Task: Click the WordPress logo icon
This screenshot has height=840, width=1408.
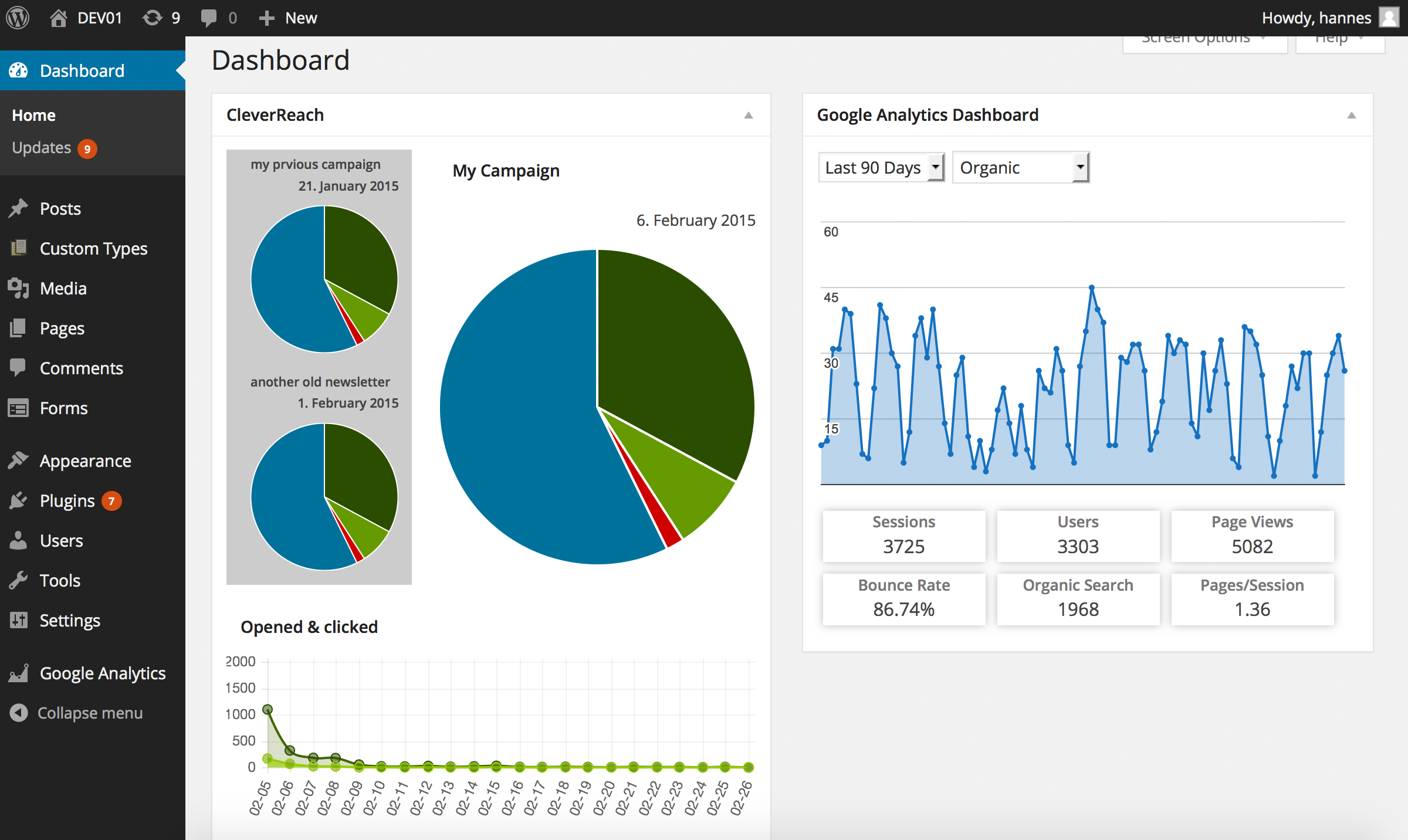Action: pyautogui.click(x=18, y=18)
